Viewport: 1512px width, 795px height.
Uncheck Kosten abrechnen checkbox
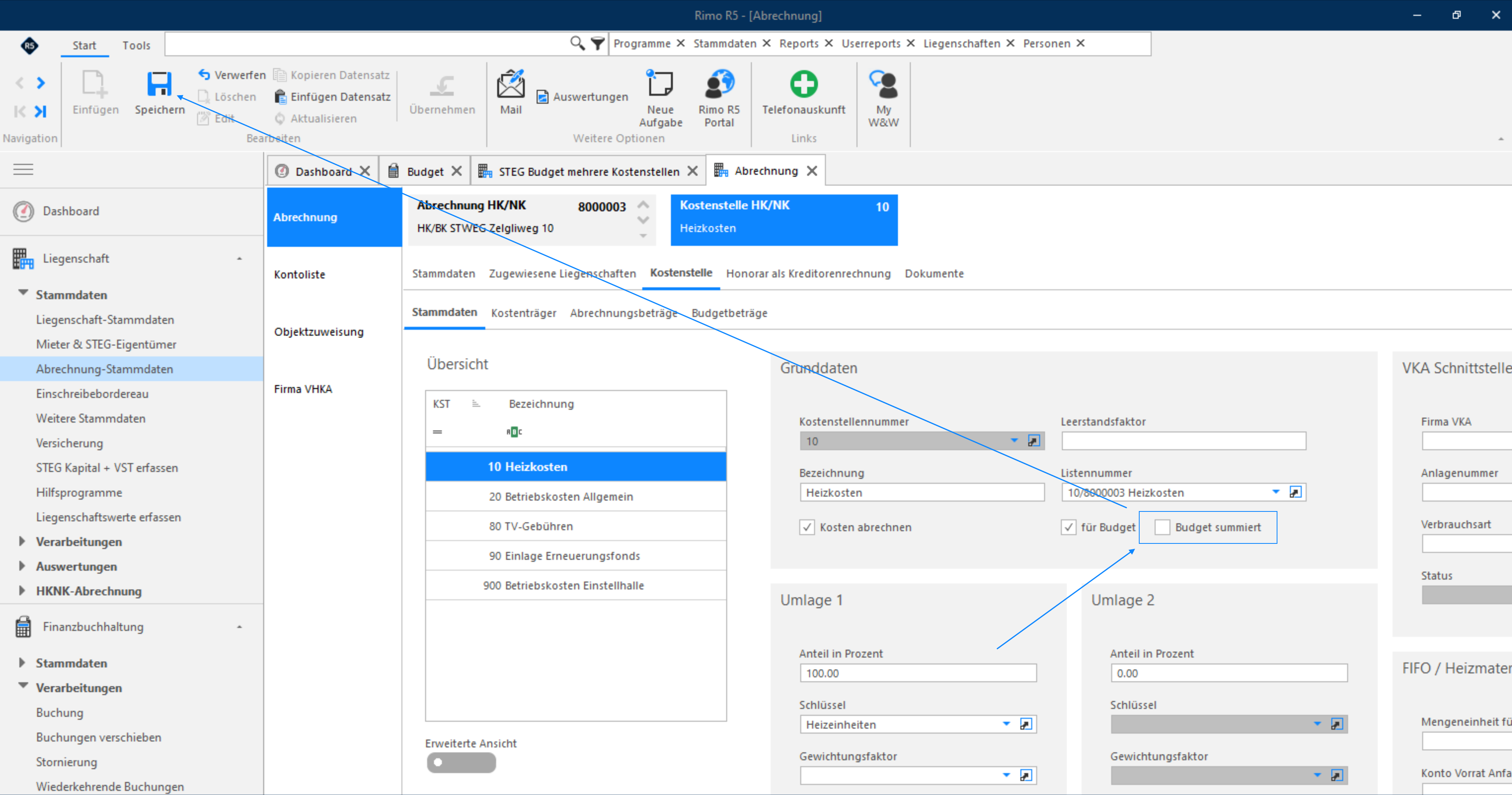(x=807, y=527)
